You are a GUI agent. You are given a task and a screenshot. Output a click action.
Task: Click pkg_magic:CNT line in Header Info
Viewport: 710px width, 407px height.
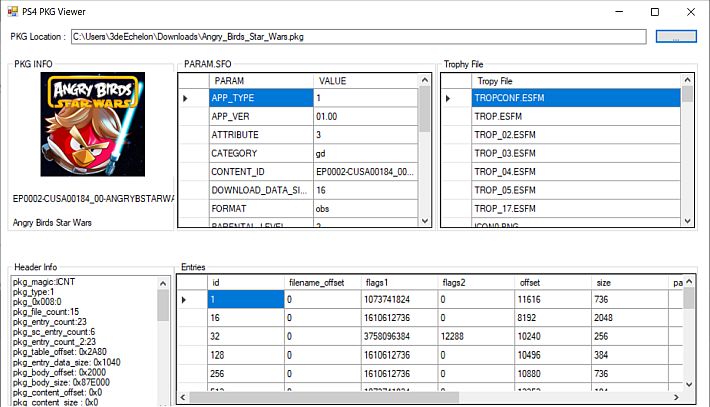pos(44,282)
